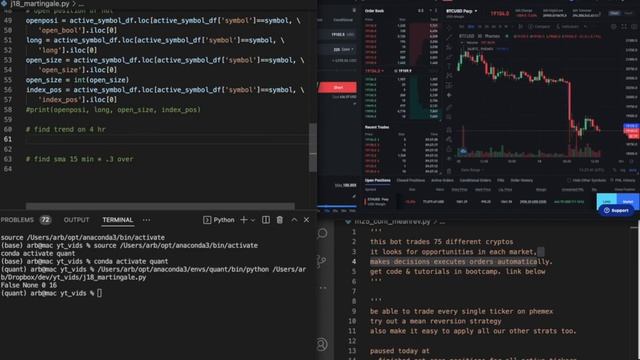This screenshot has height=360, width=640.
Task: Select the Conditional order type tab
Action: (x=343, y=20)
